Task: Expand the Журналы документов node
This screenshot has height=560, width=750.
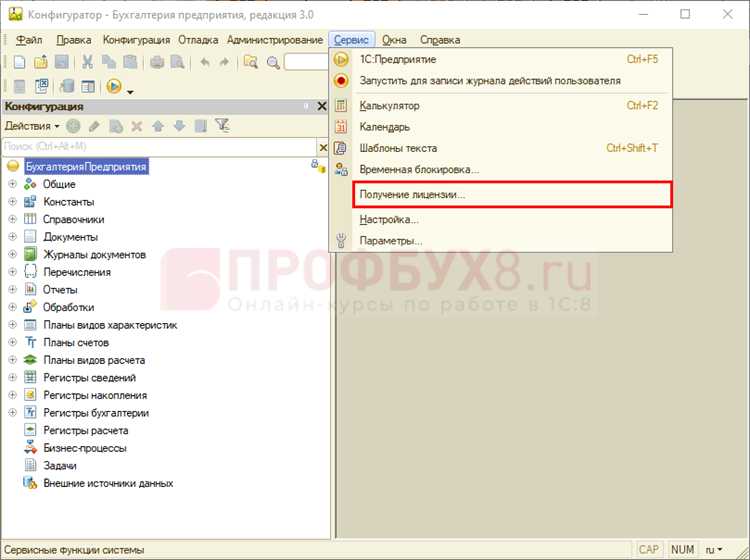Action: point(12,254)
